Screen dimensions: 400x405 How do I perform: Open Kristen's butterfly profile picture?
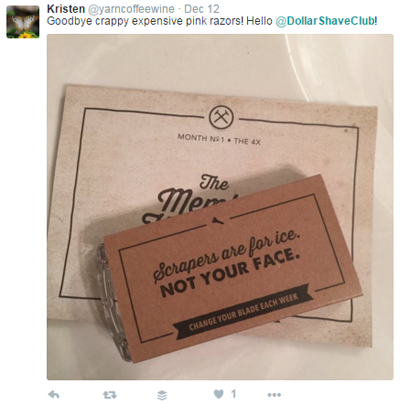tap(23, 22)
